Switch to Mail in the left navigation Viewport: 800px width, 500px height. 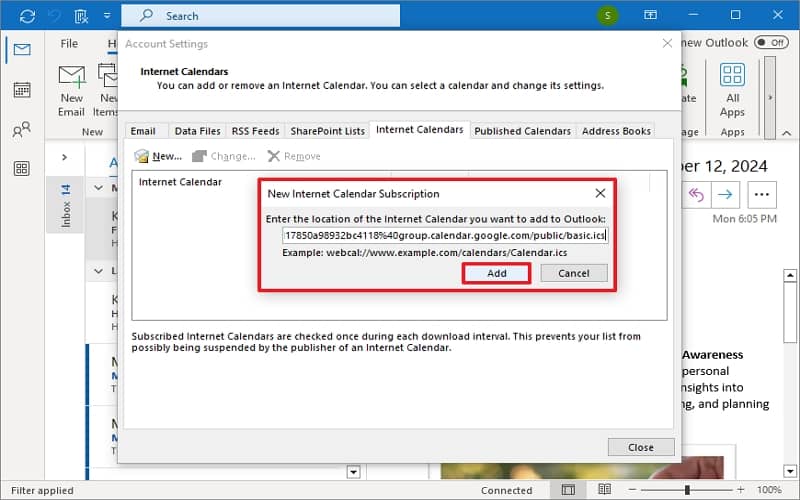(22, 49)
